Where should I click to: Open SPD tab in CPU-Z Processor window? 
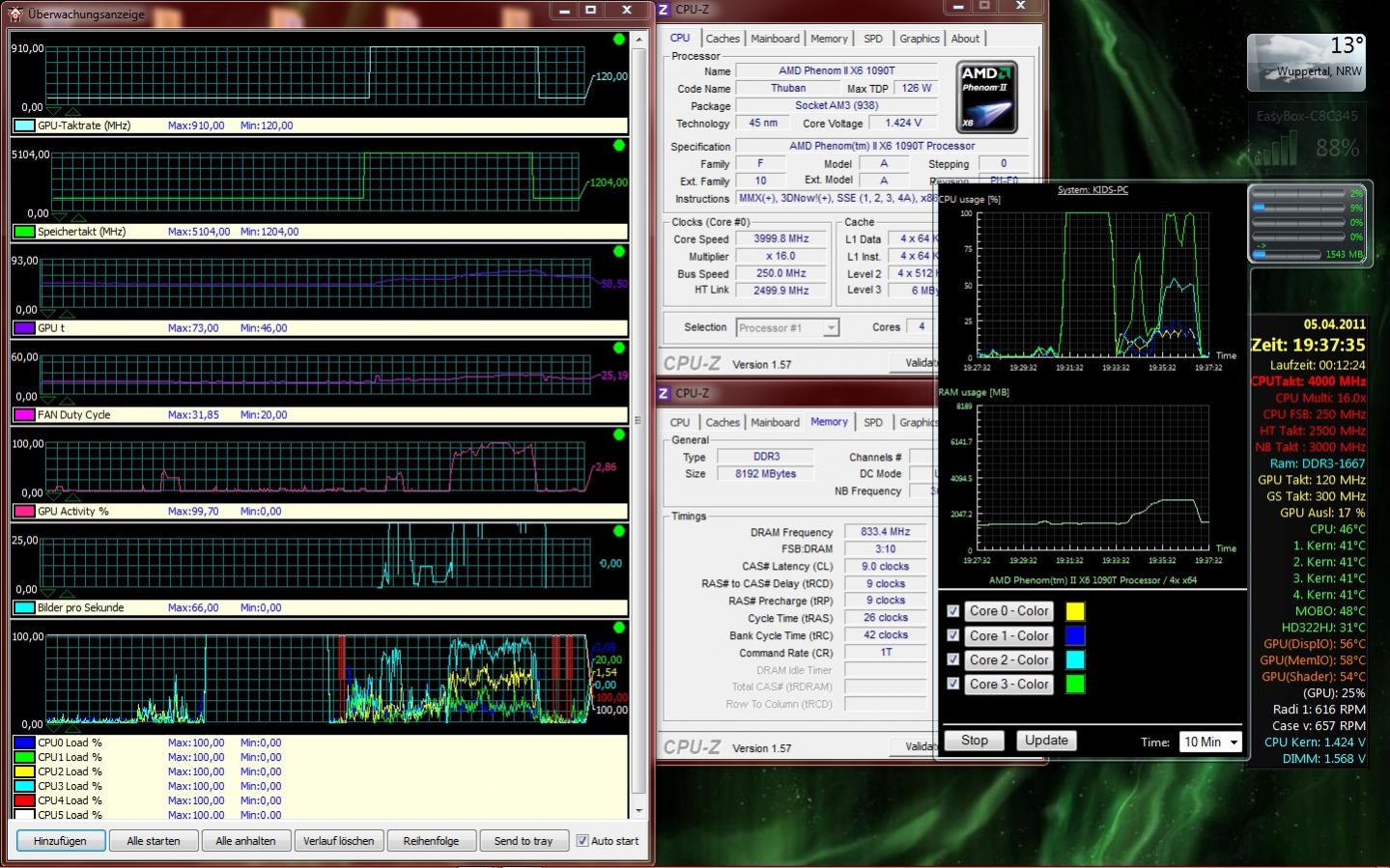pyautogui.click(x=873, y=39)
